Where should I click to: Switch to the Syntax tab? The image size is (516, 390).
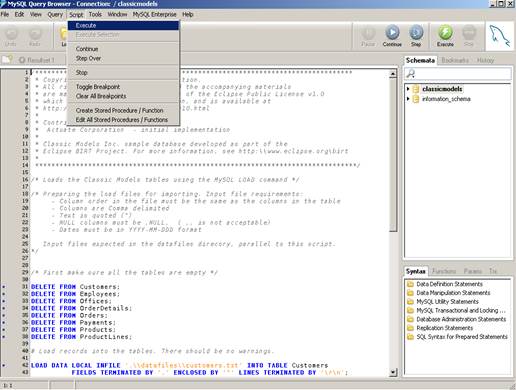click(416, 271)
